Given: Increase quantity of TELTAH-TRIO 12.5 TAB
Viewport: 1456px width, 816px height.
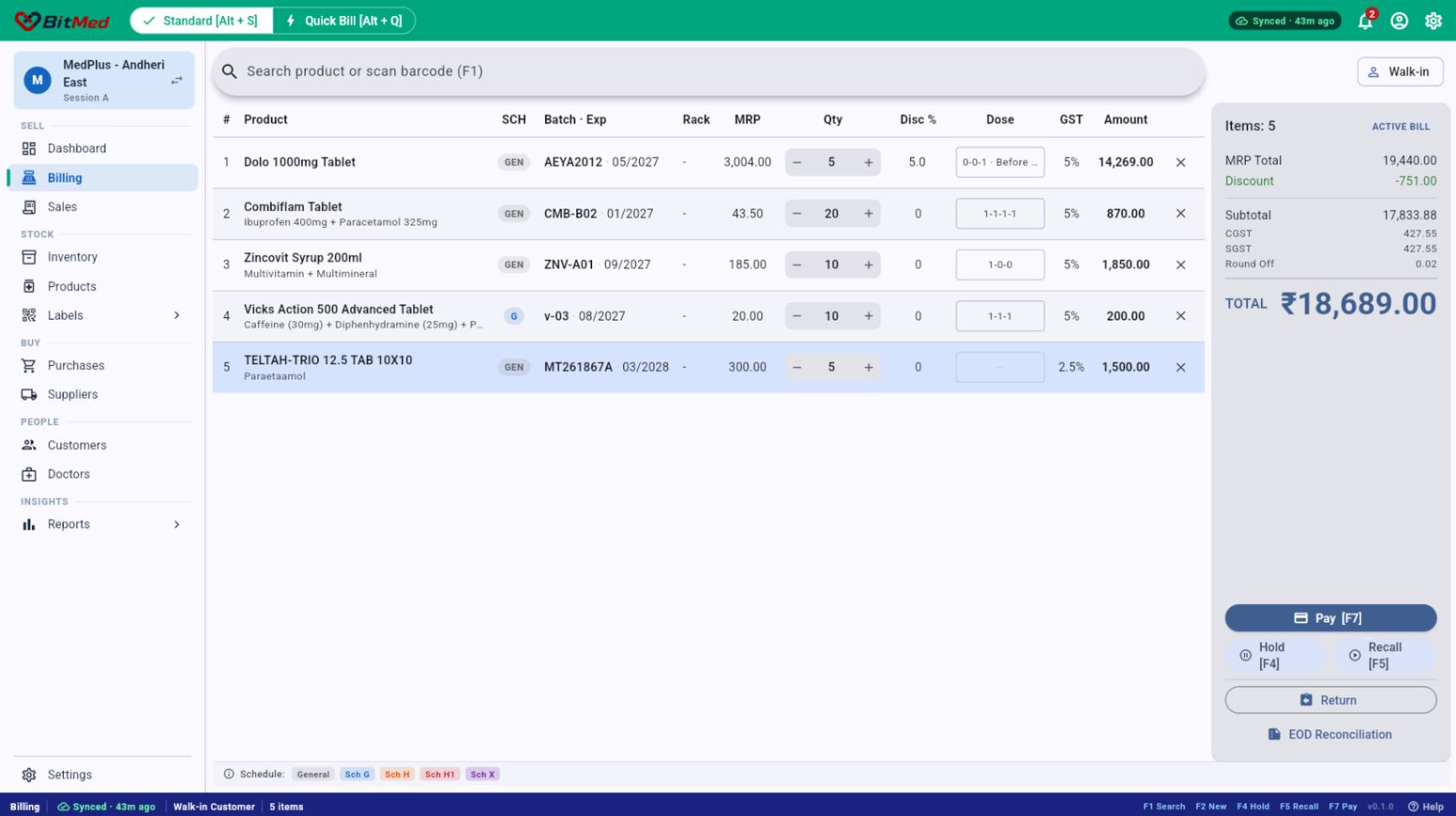Looking at the screenshot, I should click(868, 368).
